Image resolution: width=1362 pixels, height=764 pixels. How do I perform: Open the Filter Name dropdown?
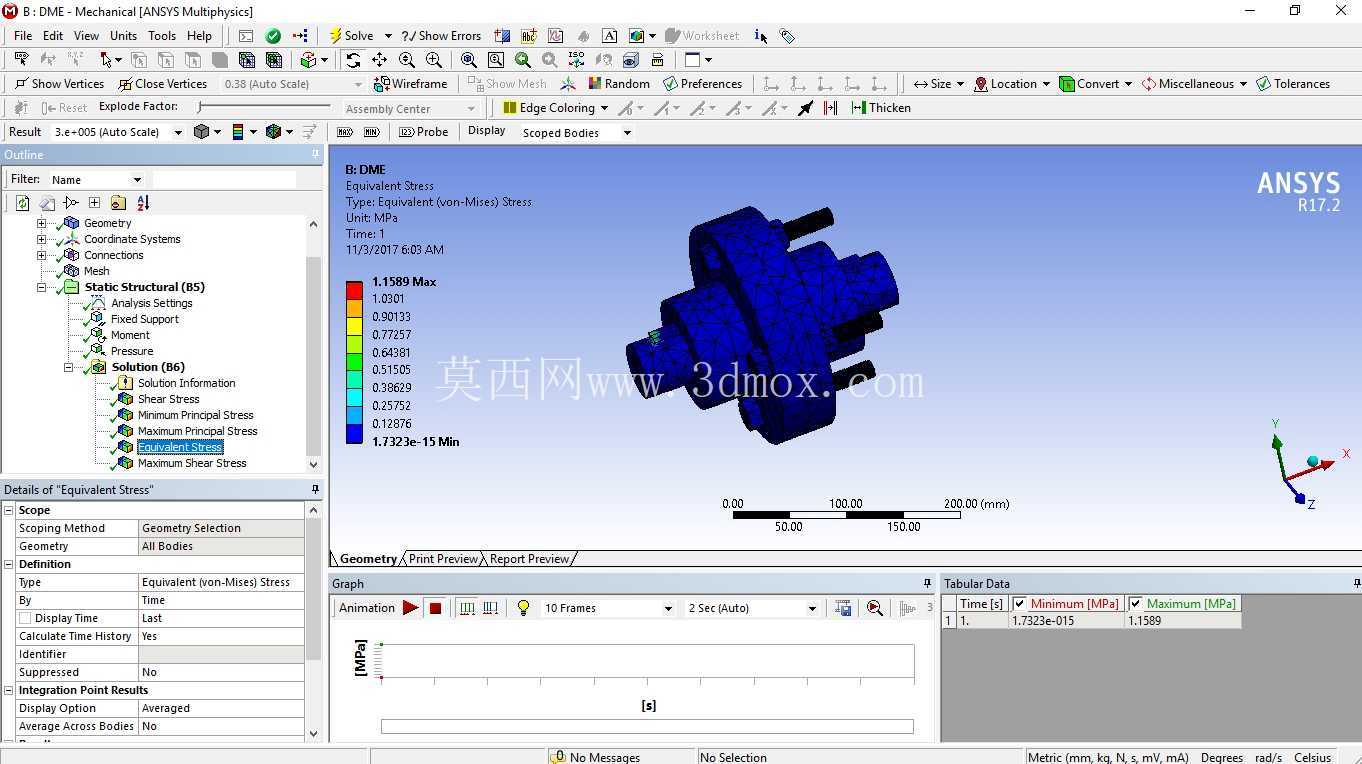coord(137,180)
